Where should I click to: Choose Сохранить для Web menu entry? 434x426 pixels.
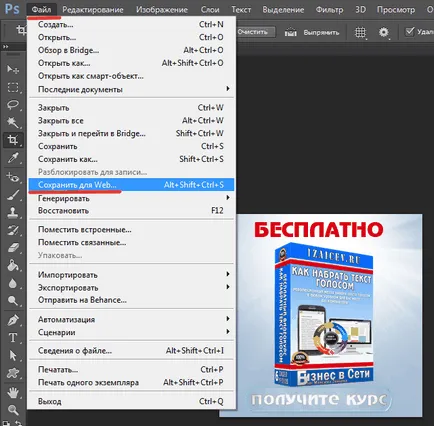coord(131,185)
